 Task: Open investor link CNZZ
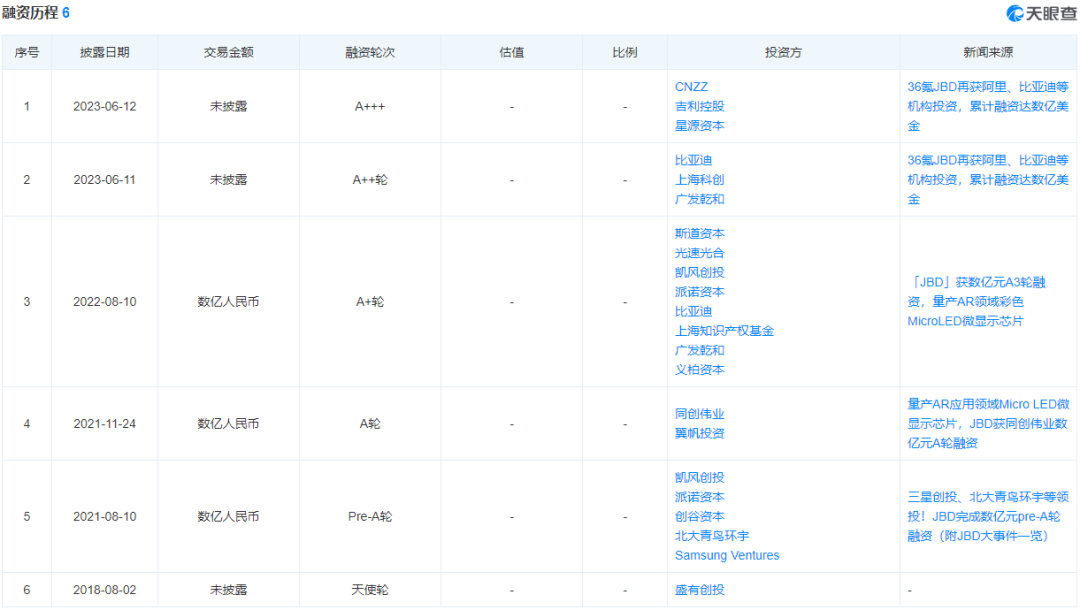click(691, 87)
